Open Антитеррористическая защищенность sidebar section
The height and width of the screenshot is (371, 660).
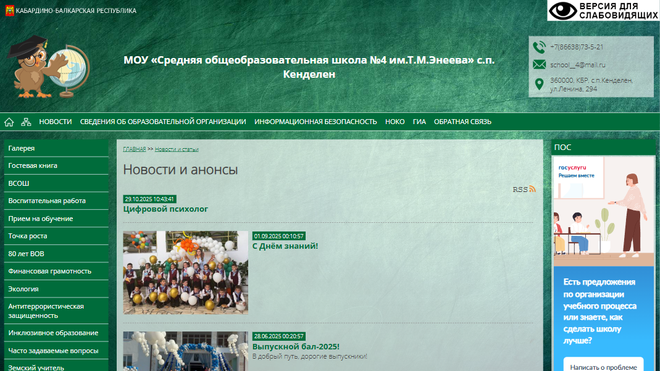(56, 311)
